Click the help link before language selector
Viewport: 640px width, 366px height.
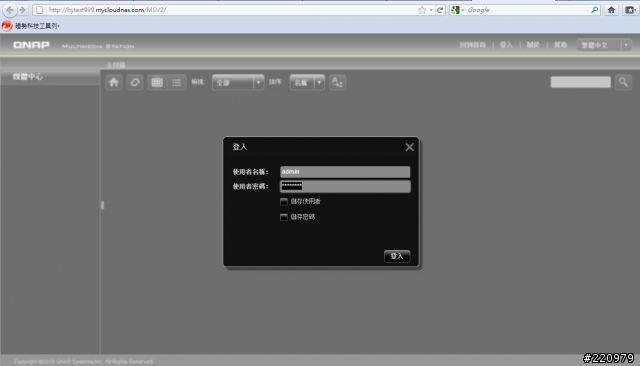(560, 45)
